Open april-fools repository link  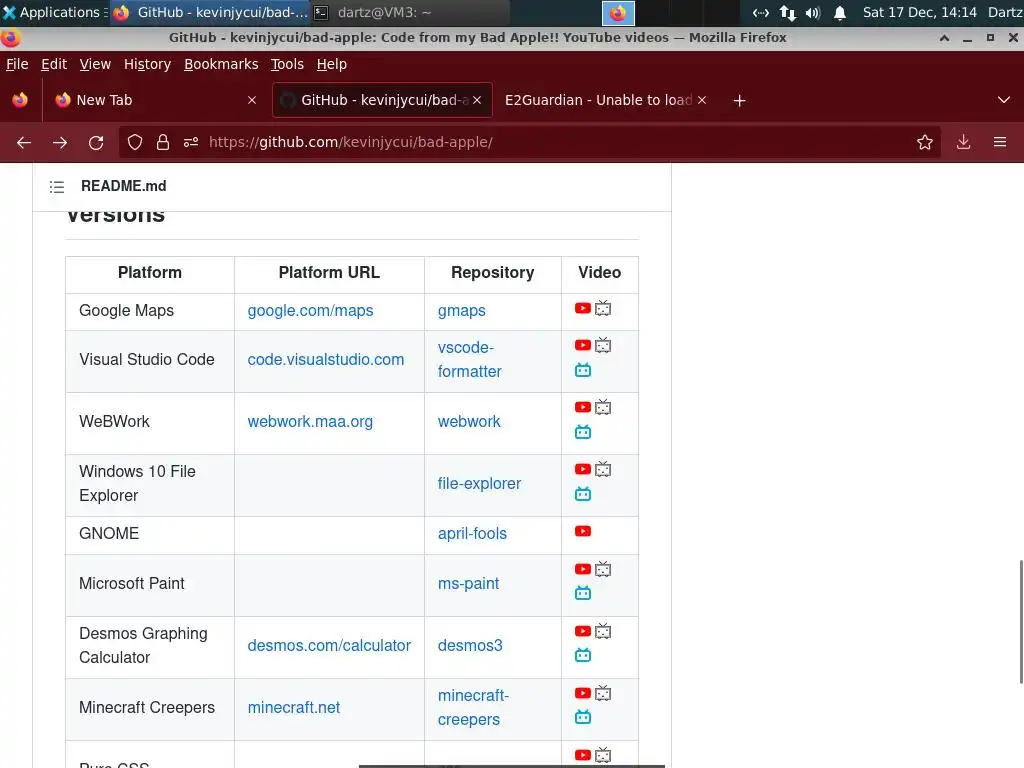click(472, 533)
